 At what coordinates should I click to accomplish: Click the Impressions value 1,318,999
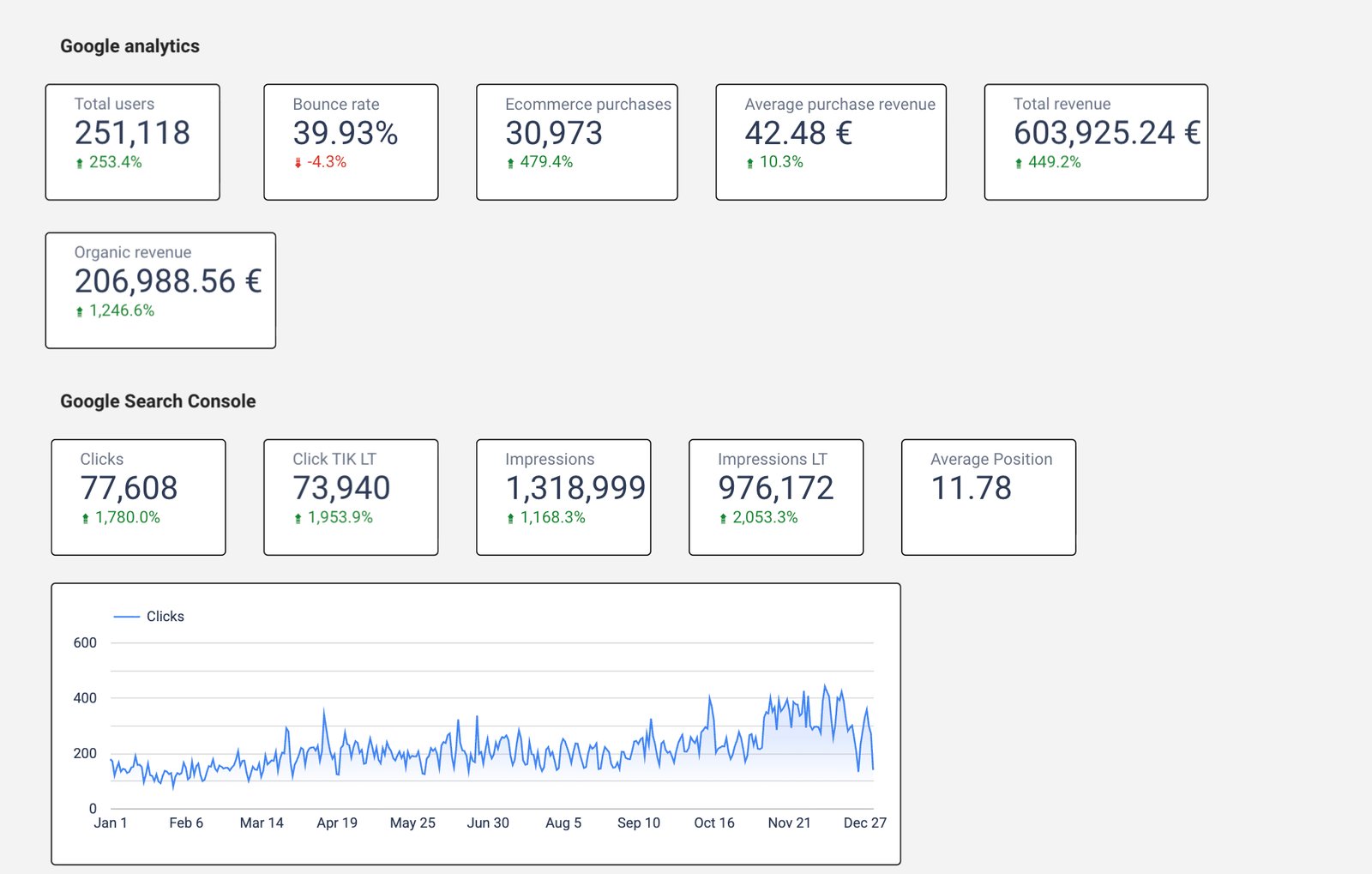tap(575, 488)
